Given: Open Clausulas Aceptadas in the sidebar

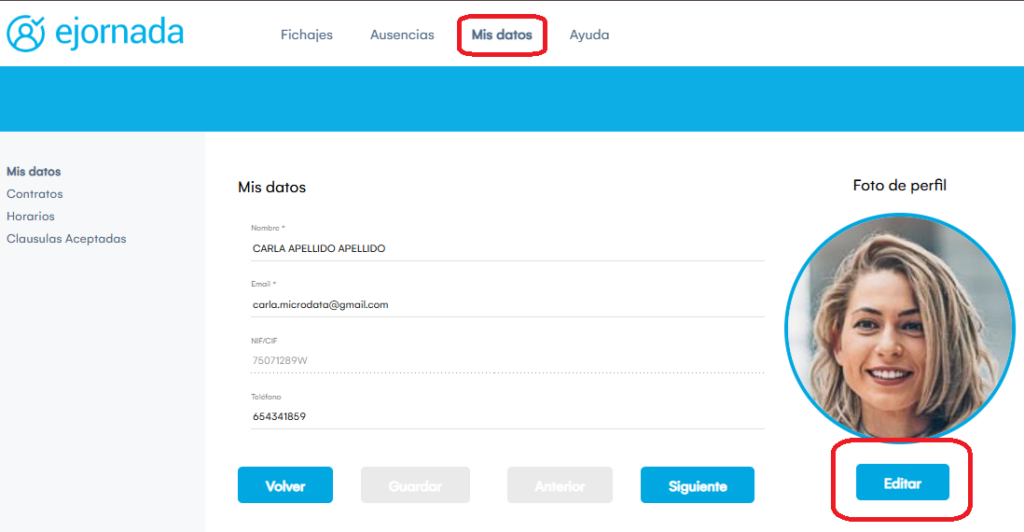Looking at the screenshot, I should [x=66, y=239].
